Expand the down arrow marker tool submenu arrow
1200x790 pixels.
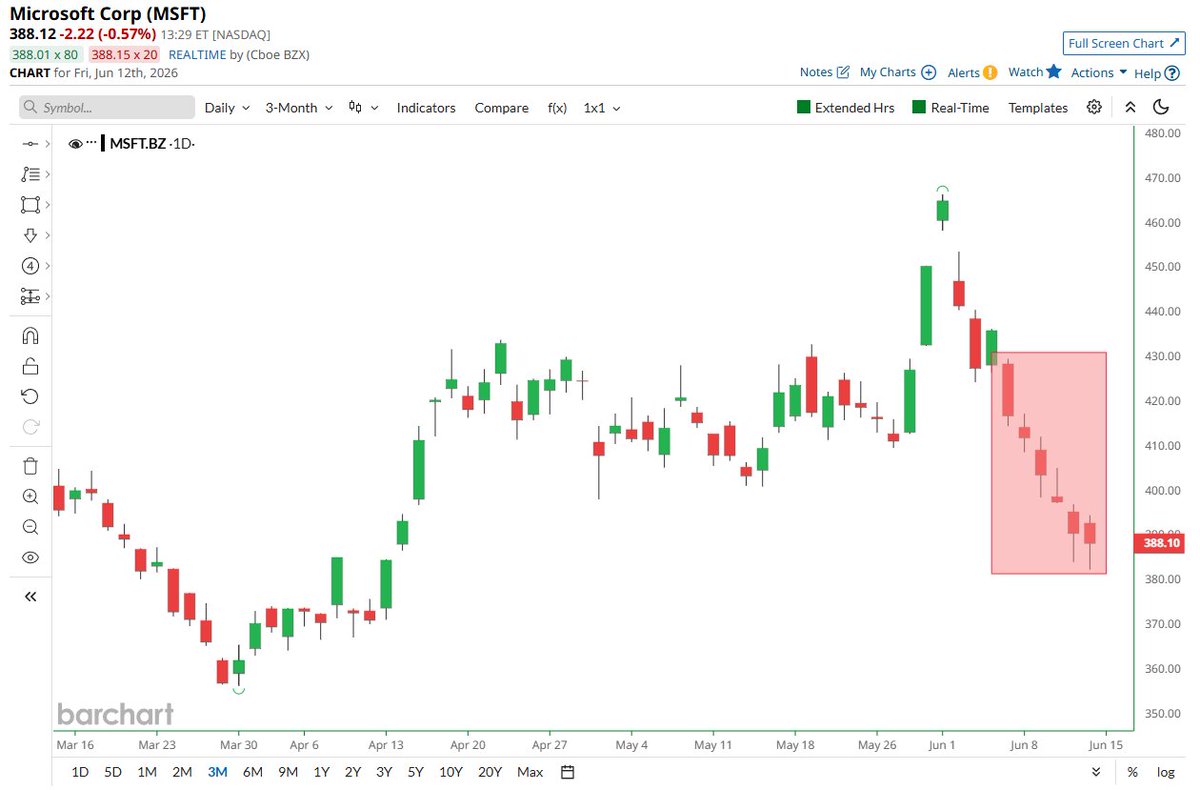48,235
